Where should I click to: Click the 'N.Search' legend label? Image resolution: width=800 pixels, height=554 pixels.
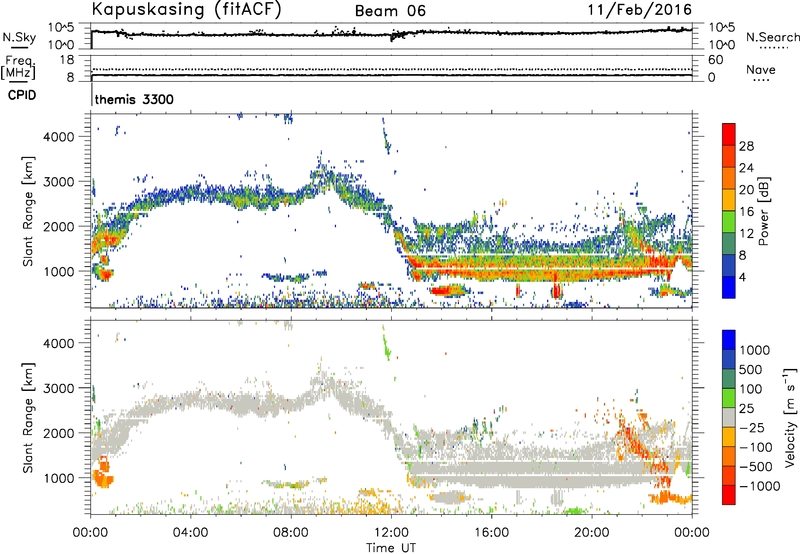click(772, 37)
